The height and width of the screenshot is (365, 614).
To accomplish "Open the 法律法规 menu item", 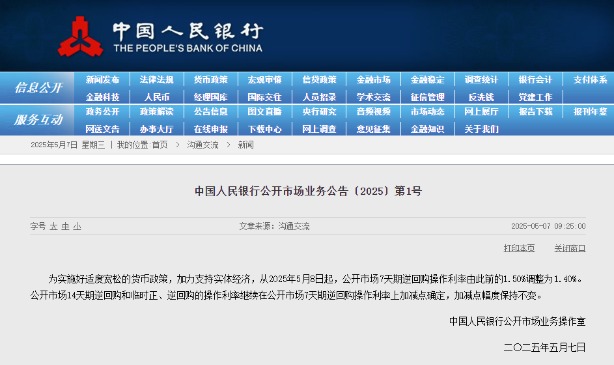I will pos(156,80).
